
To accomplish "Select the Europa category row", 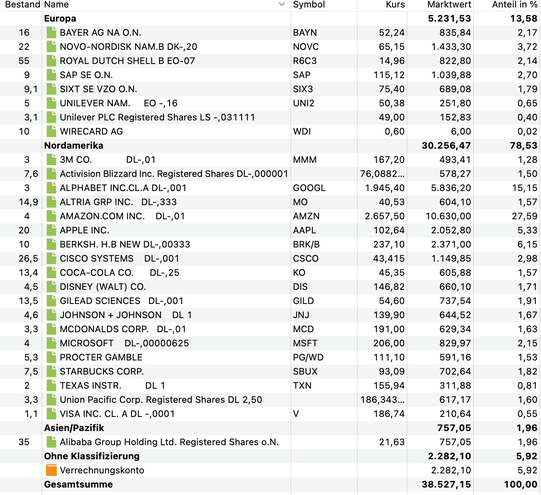I will (270, 19).
